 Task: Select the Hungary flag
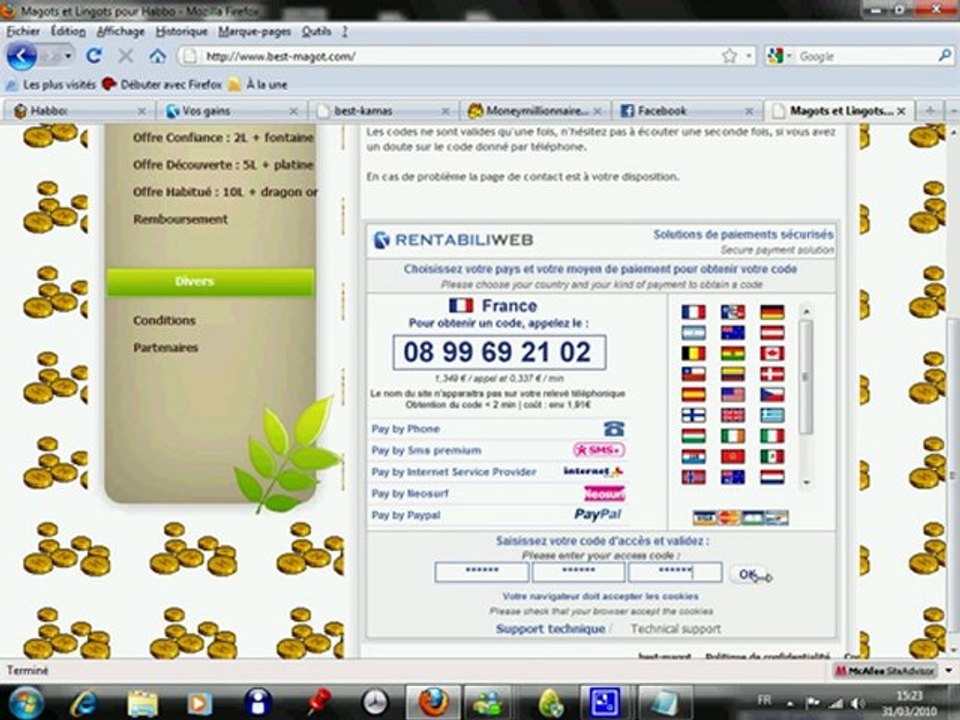click(x=694, y=436)
